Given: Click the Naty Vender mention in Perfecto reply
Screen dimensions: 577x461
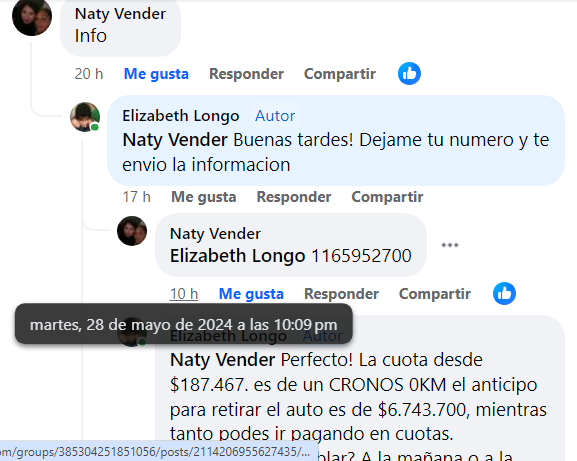Looking at the screenshot, I should (x=222, y=360).
